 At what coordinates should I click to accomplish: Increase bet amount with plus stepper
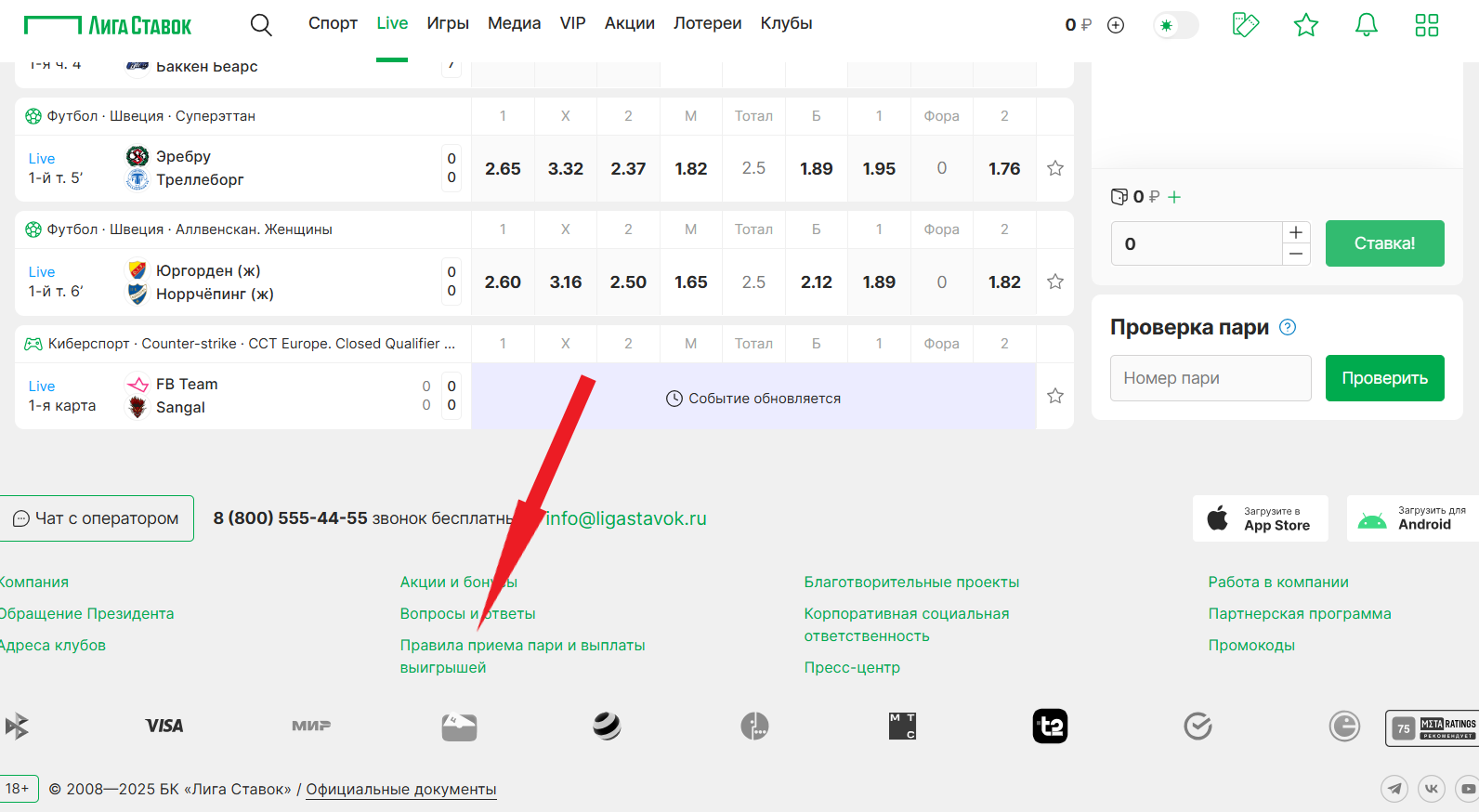point(1296,232)
